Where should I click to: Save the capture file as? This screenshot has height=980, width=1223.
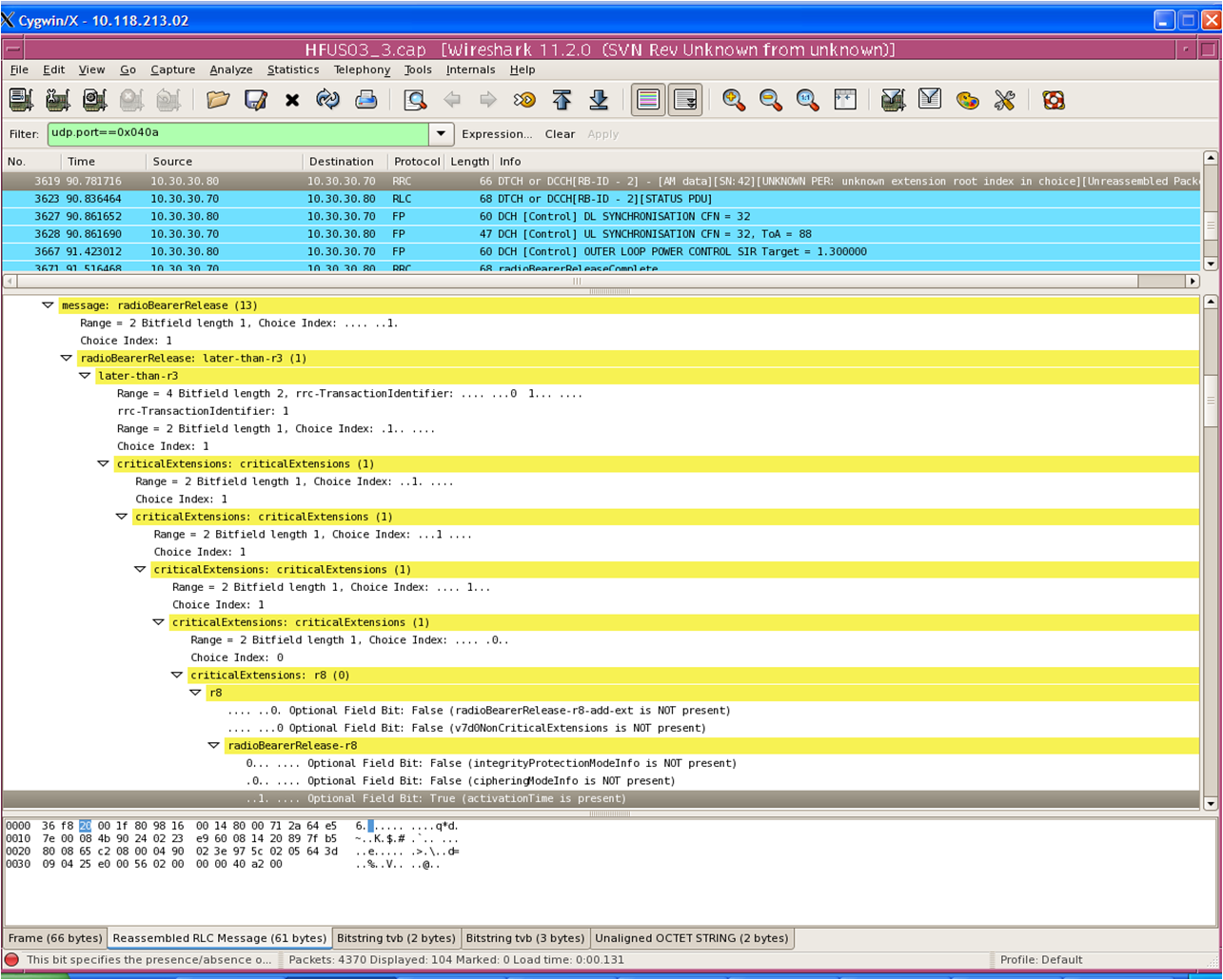(x=255, y=100)
